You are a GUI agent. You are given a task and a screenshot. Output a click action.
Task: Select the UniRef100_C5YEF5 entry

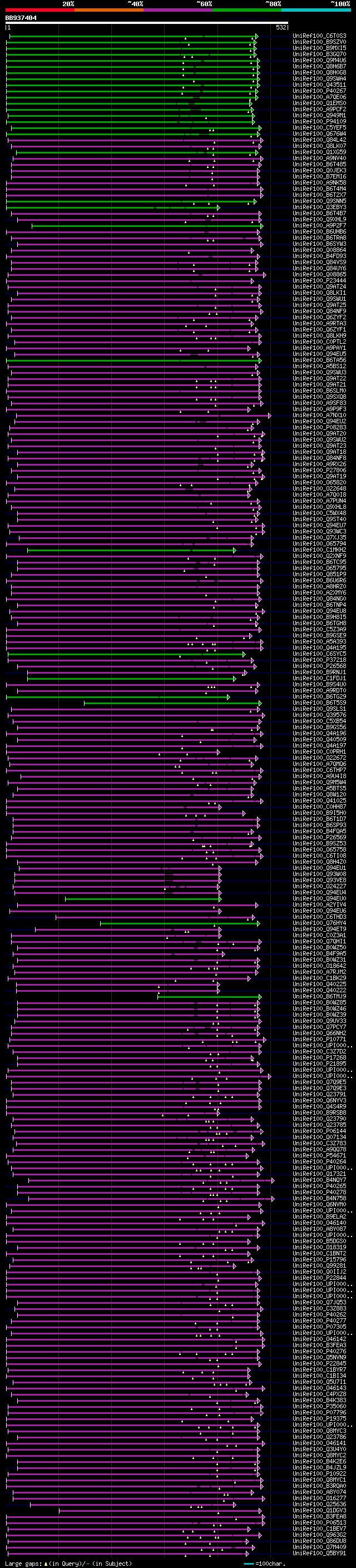[319, 127]
